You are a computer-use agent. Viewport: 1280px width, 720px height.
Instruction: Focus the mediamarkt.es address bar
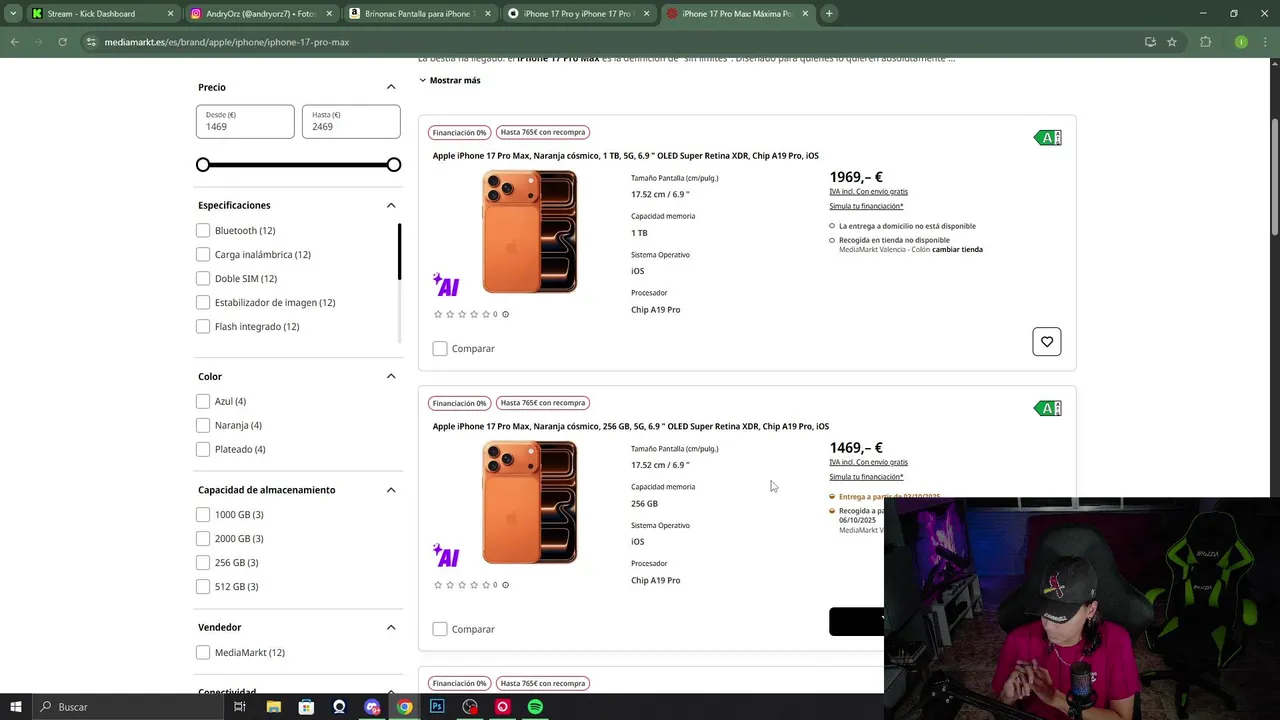tap(600, 42)
